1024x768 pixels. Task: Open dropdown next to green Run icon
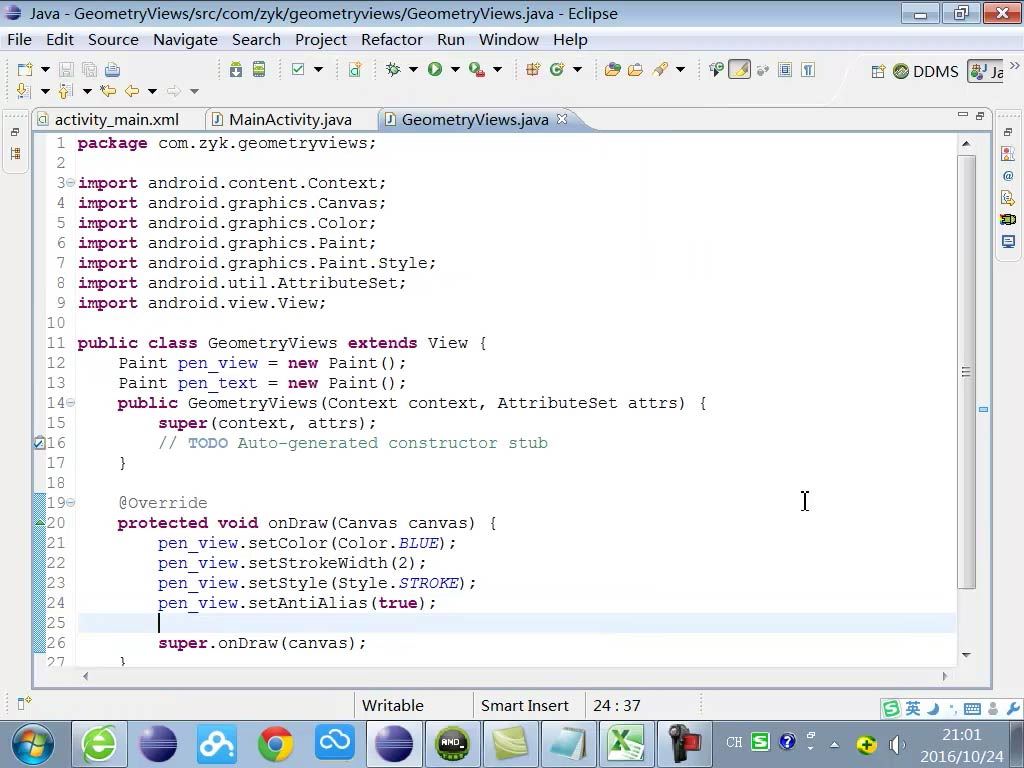tap(455, 69)
